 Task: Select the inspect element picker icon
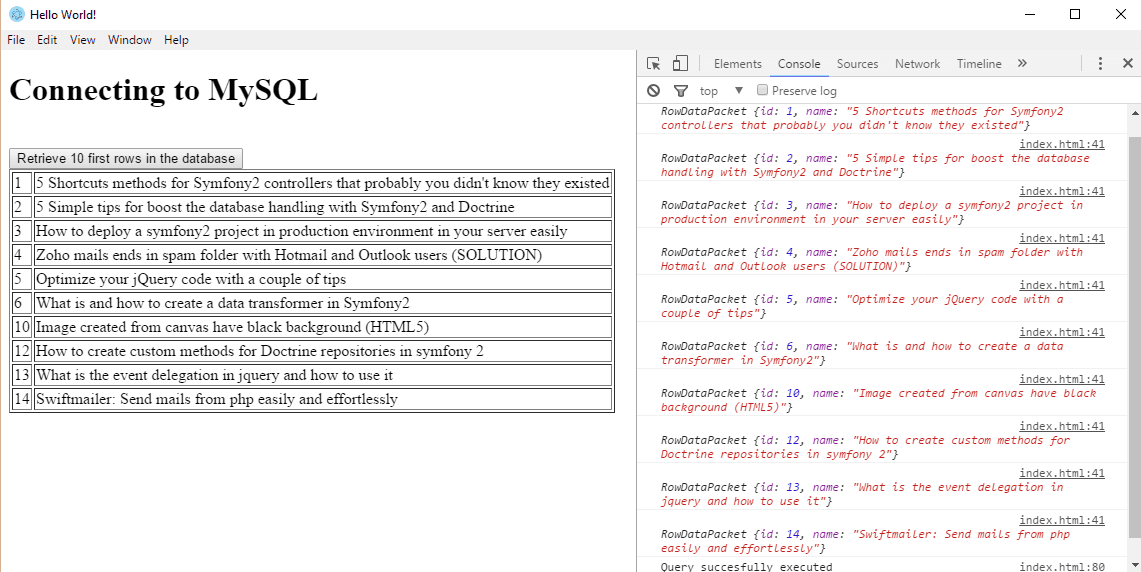tap(653, 63)
